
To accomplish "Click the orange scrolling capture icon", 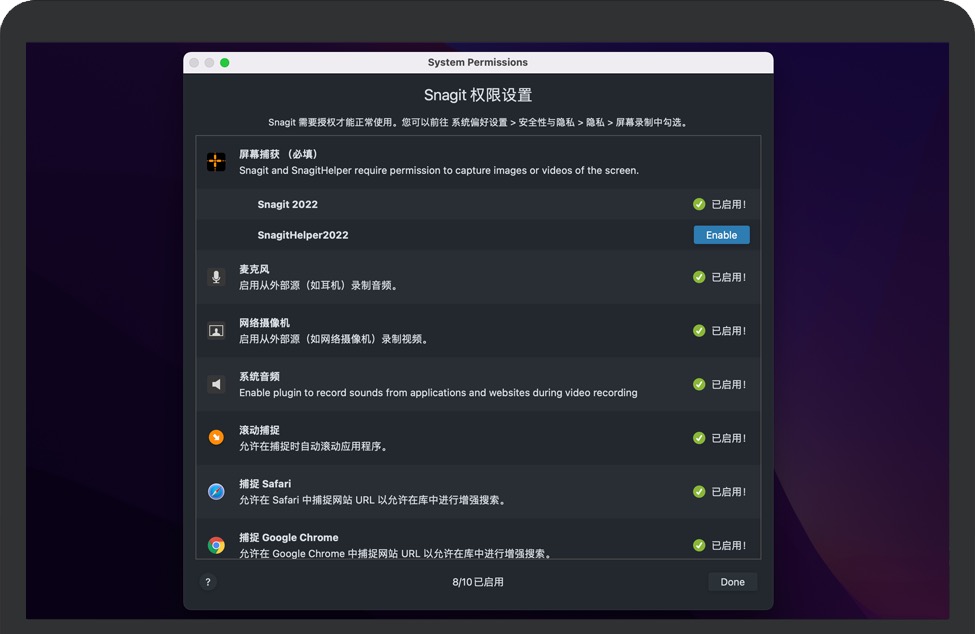I will pos(216,438).
